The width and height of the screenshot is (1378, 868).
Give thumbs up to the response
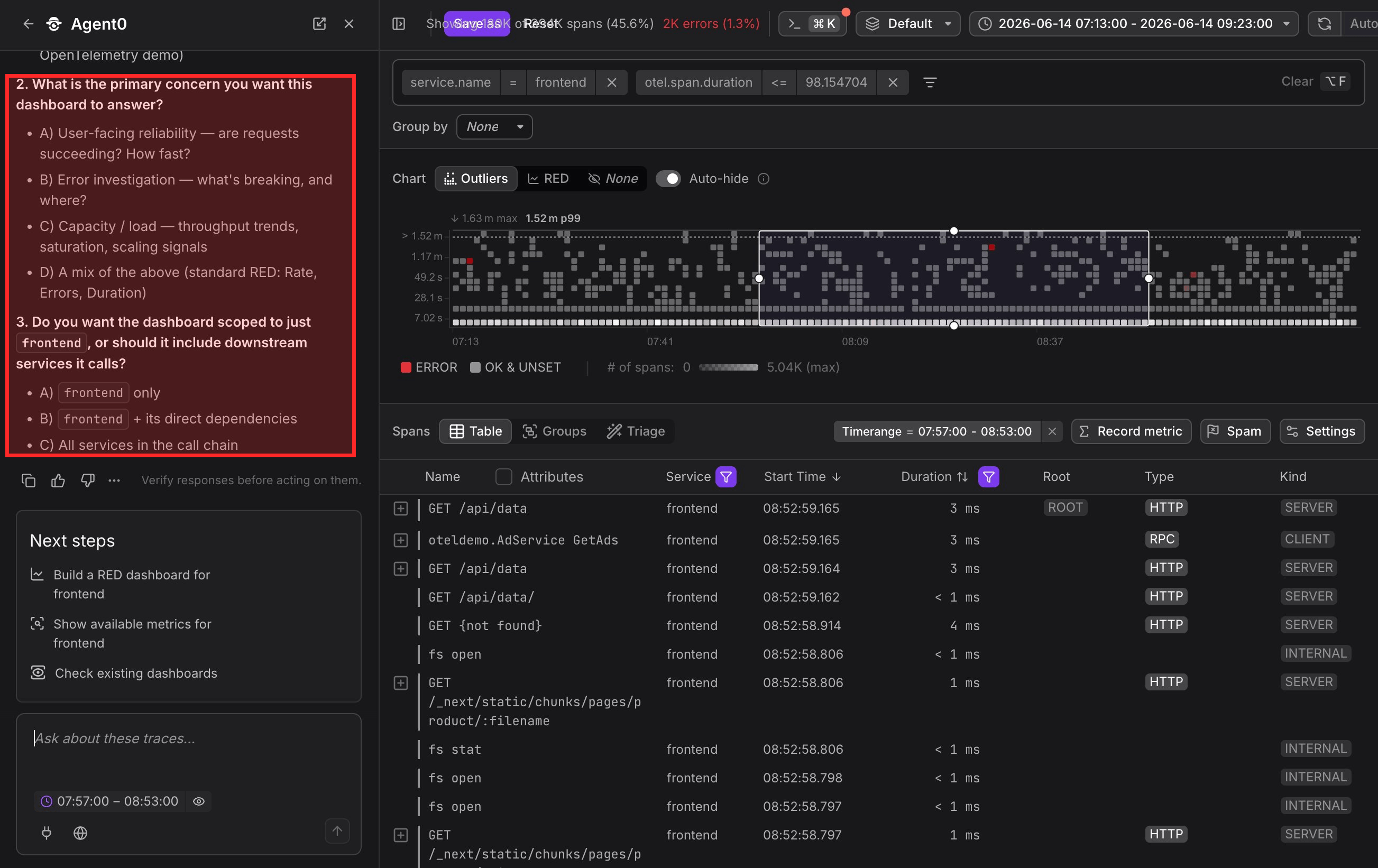click(58, 481)
